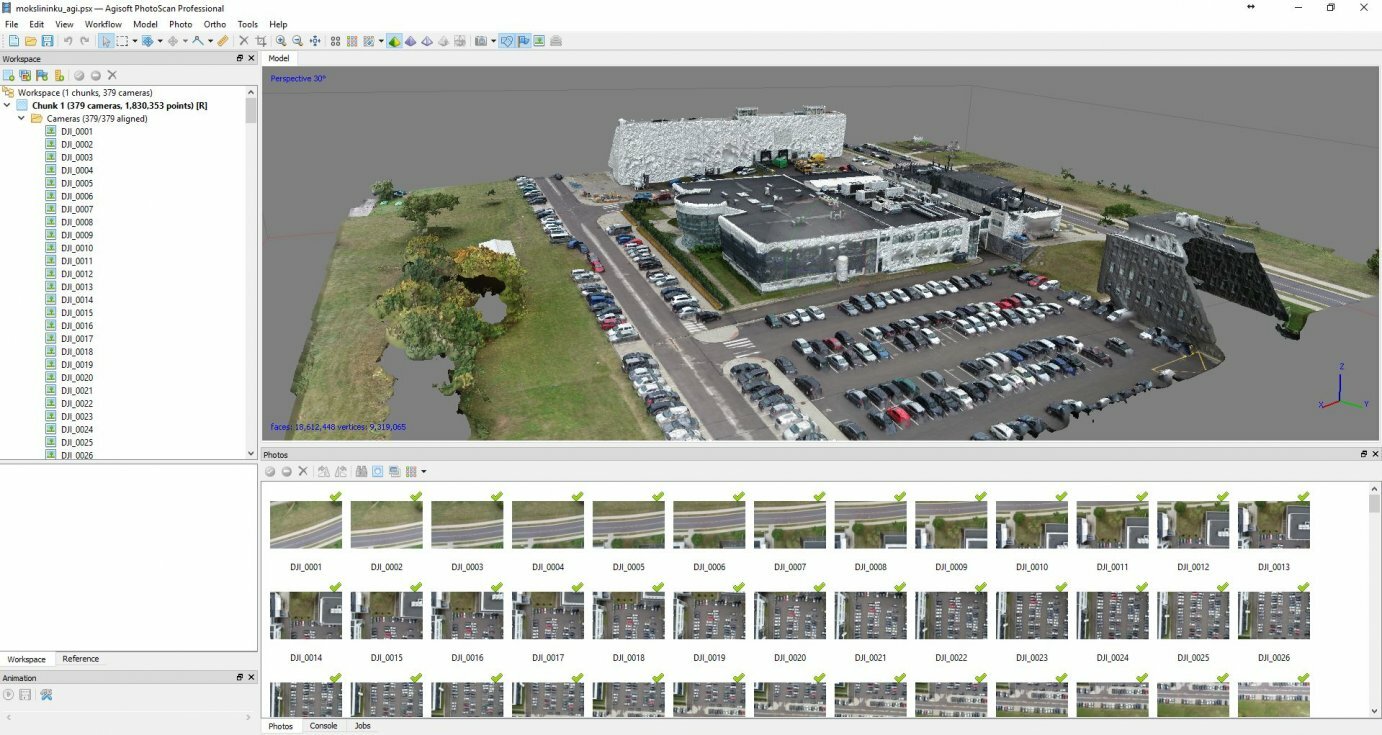Select the Model view tab

[x=279, y=58]
